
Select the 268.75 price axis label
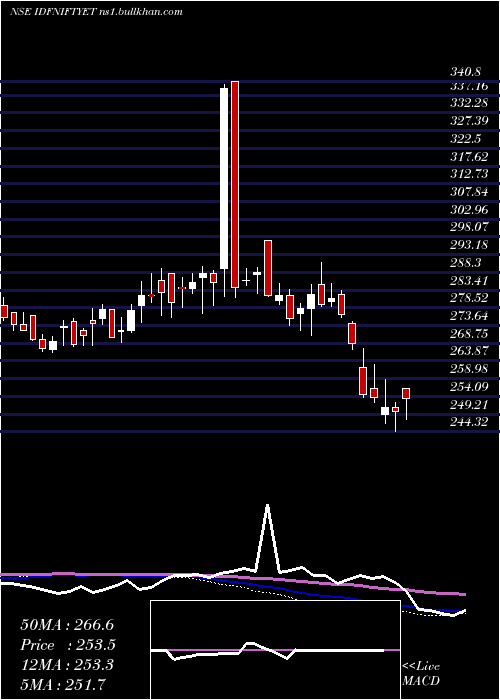pos(468,333)
